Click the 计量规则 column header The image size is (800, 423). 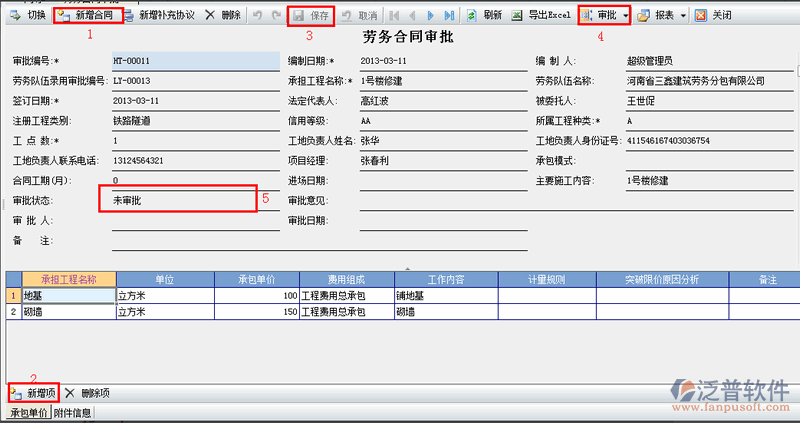click(547, 280)
